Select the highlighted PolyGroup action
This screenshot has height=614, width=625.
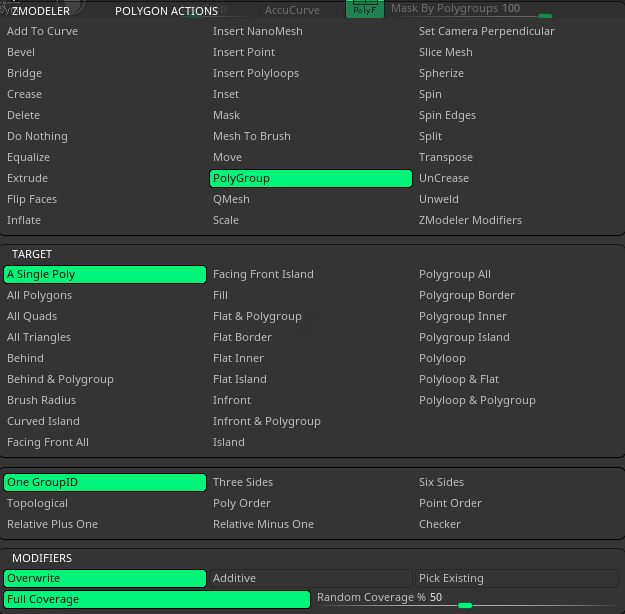pyautogui.click(x=311, y=178)
